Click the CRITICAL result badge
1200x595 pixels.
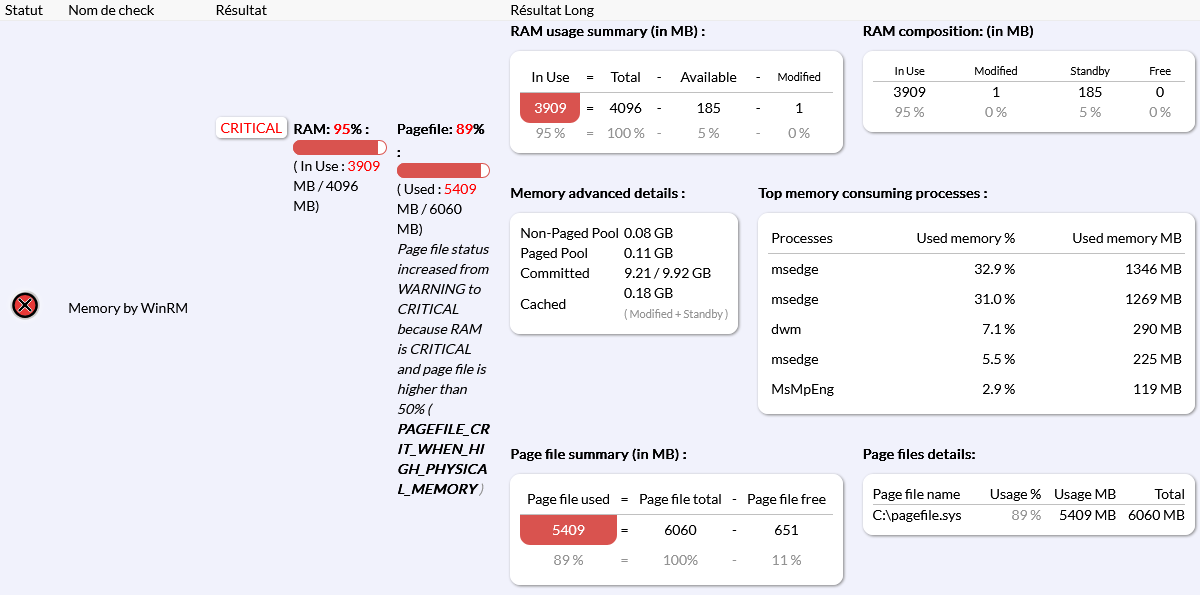(251, 128)
